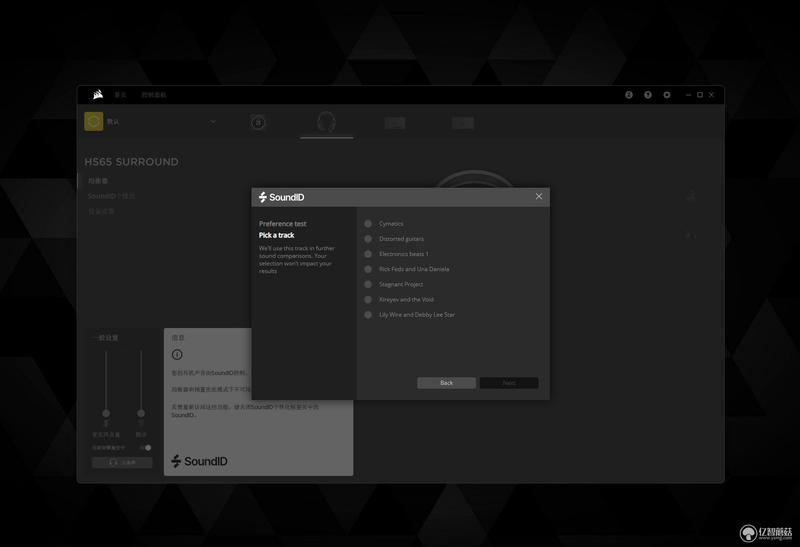
Task: Open the account icon in title bar
Action: coord(629,95)
